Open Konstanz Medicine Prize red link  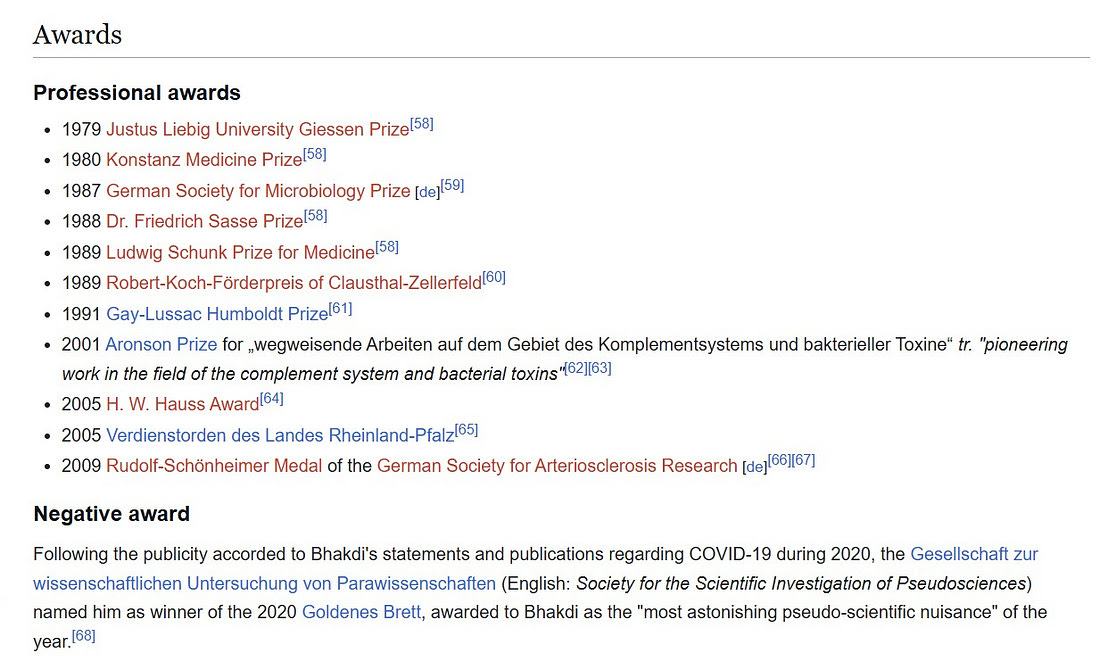click(204, 160)
